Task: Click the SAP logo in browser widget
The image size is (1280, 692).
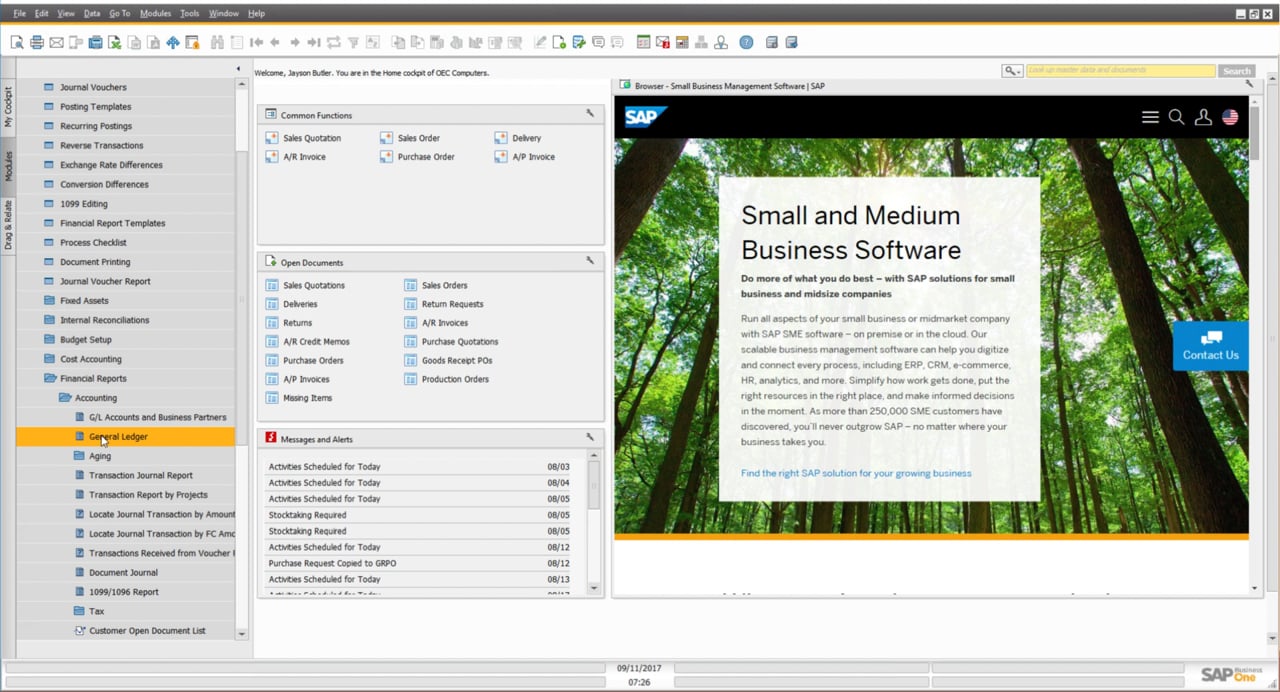Action: (645, 116)
